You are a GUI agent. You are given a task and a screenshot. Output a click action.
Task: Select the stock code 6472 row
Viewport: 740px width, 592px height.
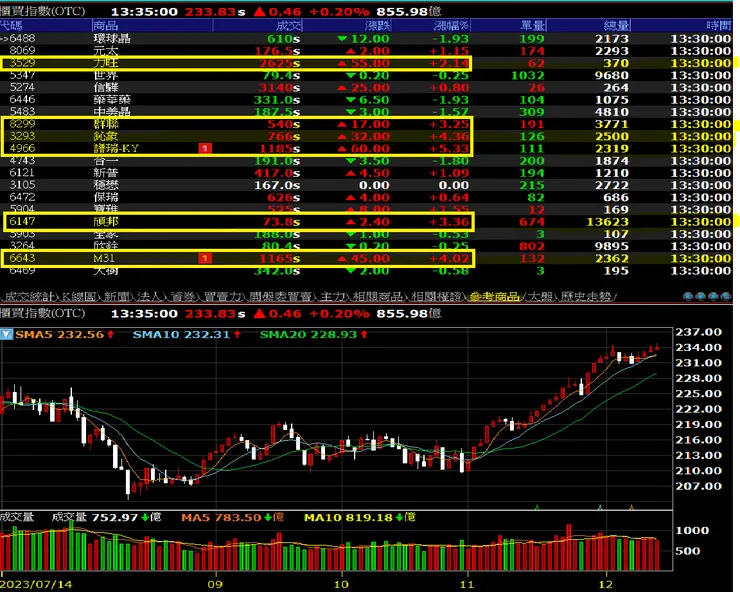[x=366, y=197]
